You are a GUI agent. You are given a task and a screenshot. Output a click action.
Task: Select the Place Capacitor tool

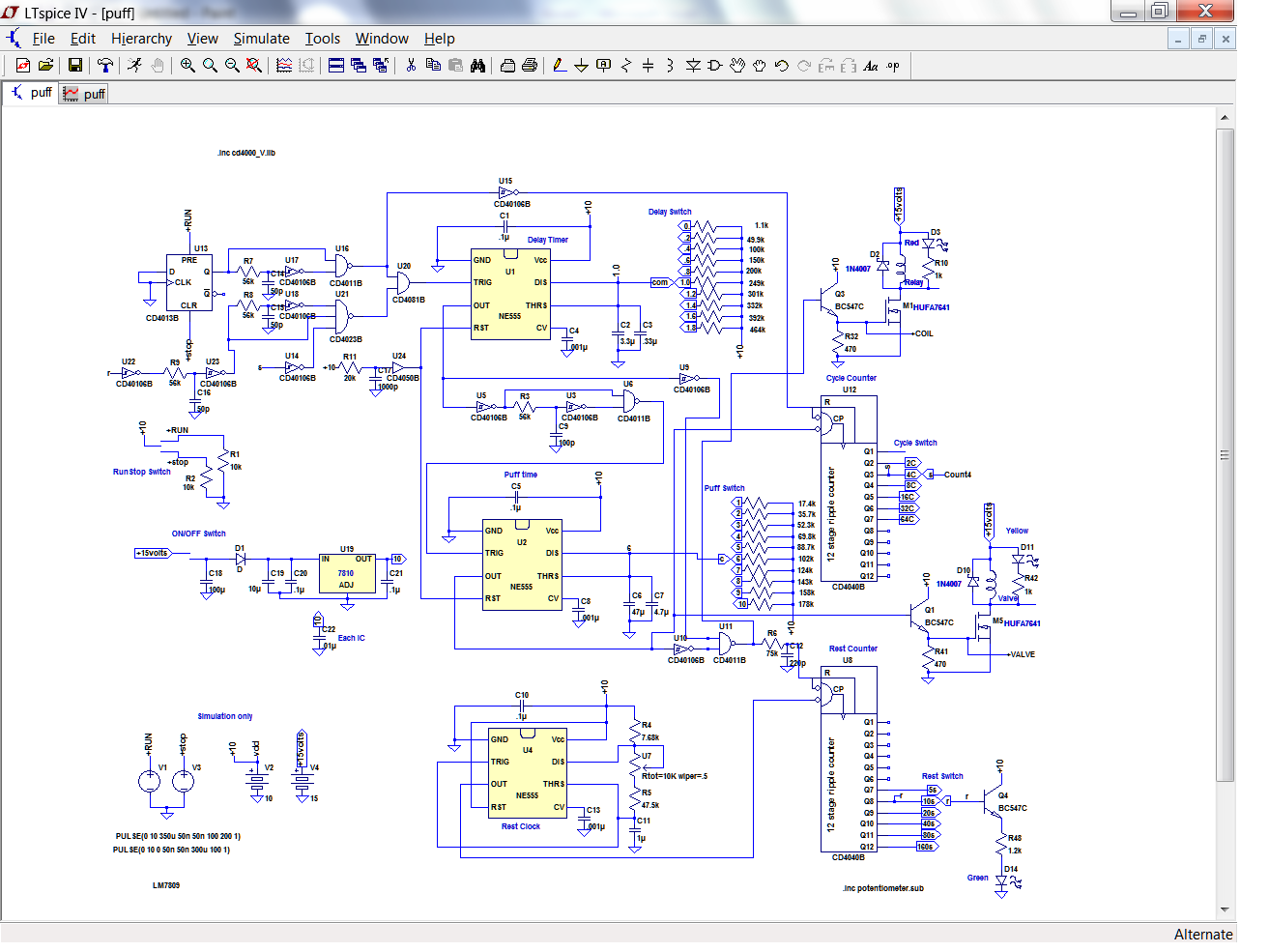[x=649, y=66]
